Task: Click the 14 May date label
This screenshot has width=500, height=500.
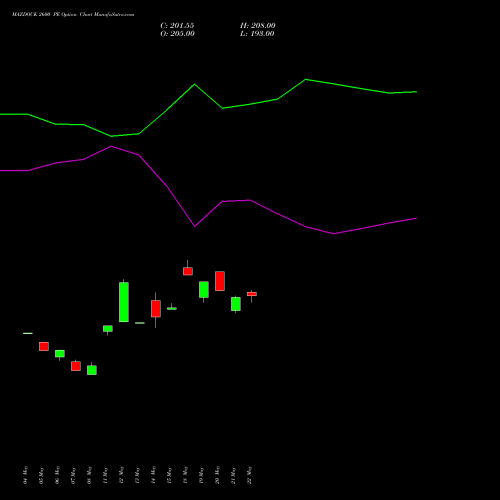Action: [x=154, y=475]
